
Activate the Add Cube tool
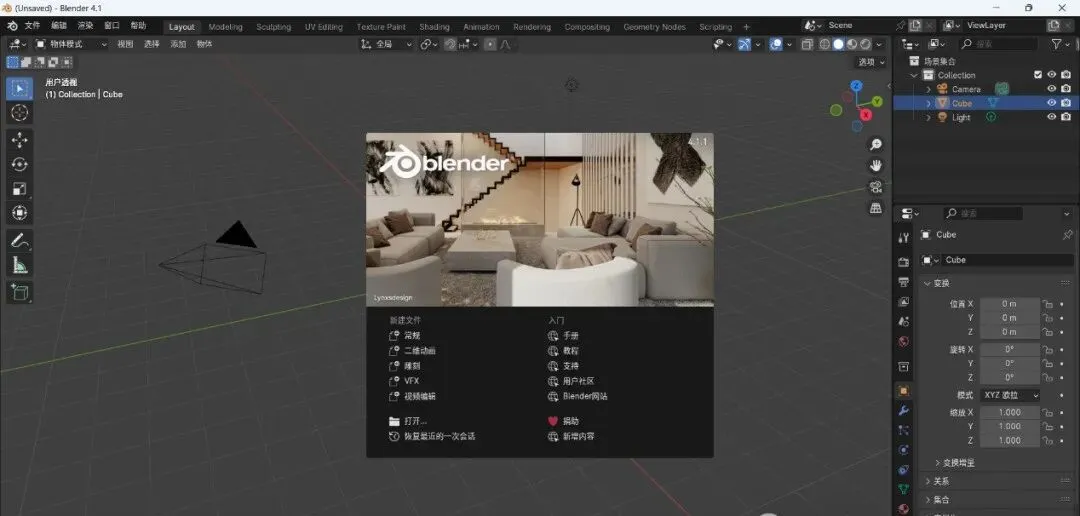[19, 292]
